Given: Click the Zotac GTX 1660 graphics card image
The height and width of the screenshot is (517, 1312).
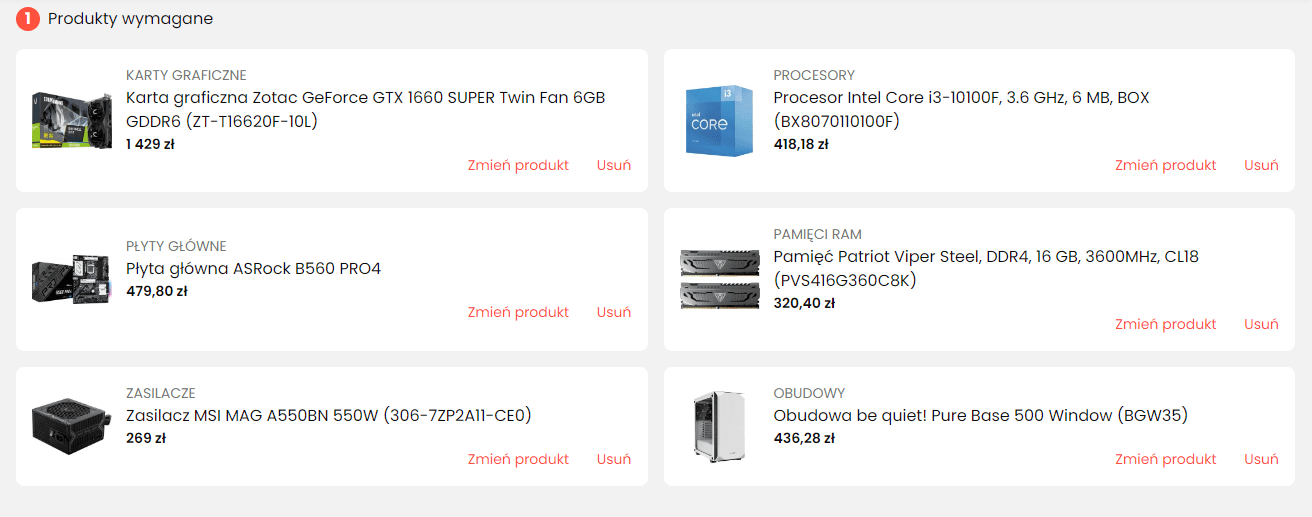Looking at the screenshot, I should pos(72,121).
